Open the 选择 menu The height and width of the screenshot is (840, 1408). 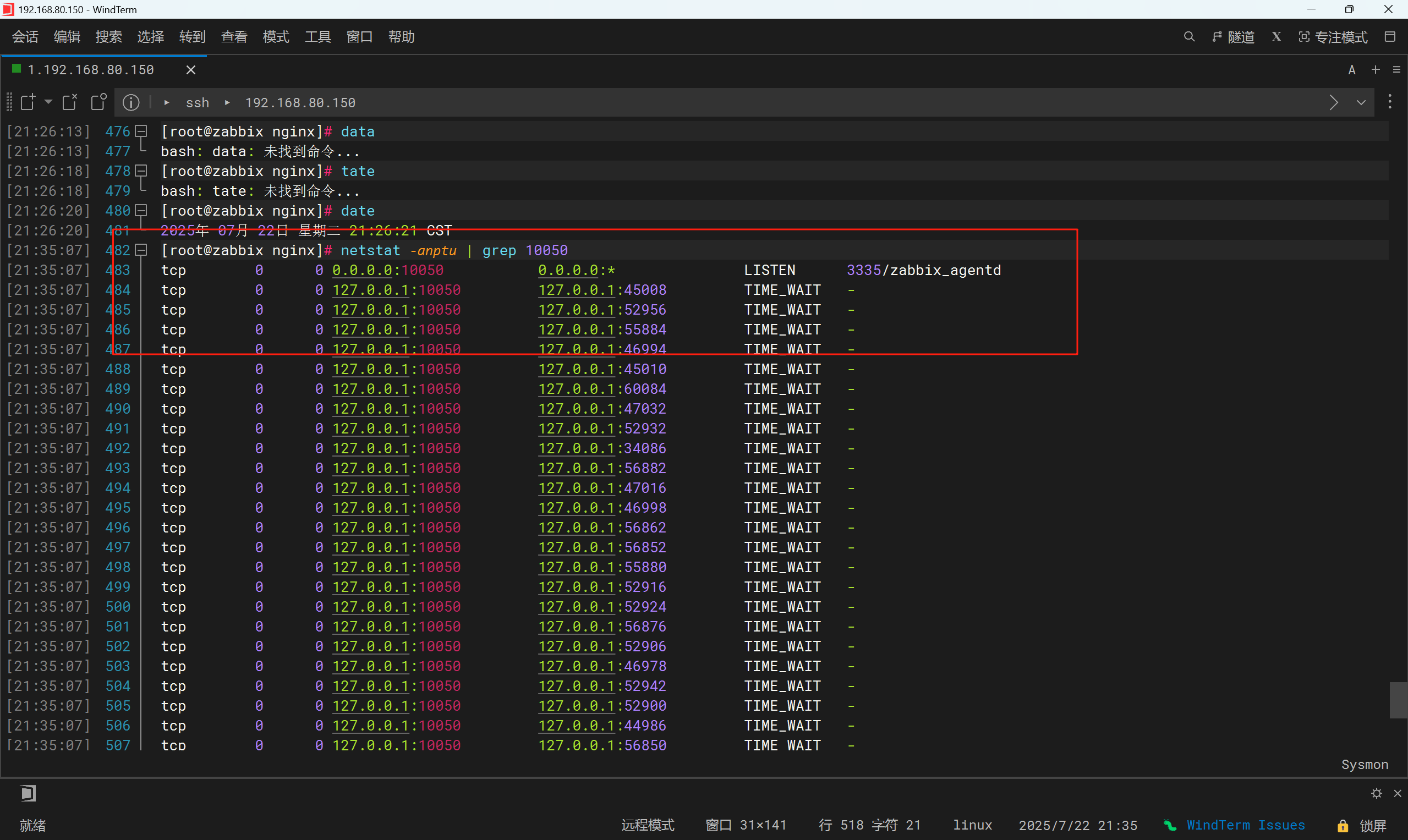coord(151,37)
